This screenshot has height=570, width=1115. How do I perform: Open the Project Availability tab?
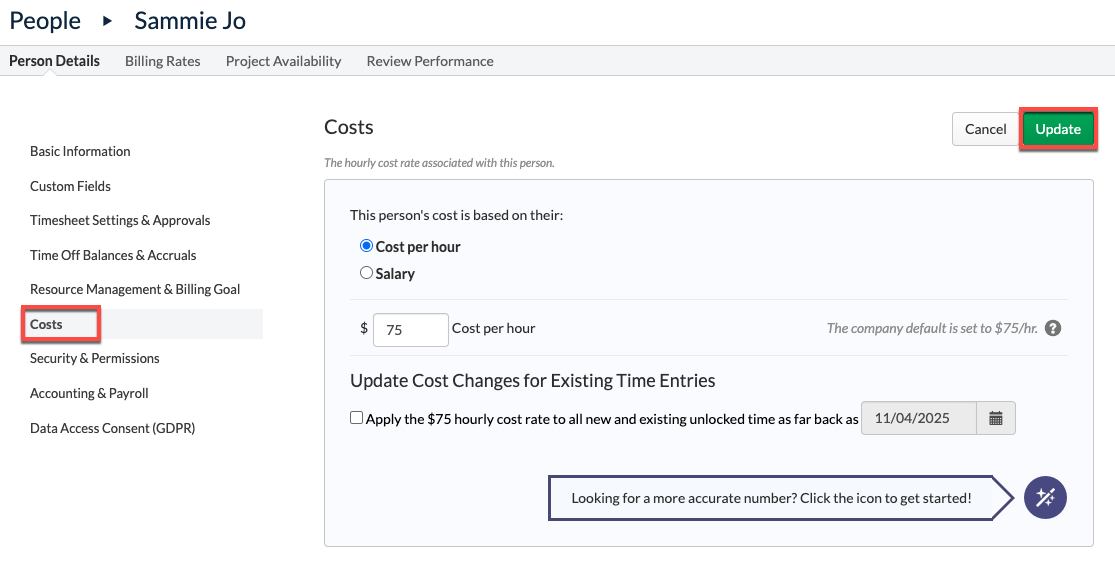click(x=284, y=61)
